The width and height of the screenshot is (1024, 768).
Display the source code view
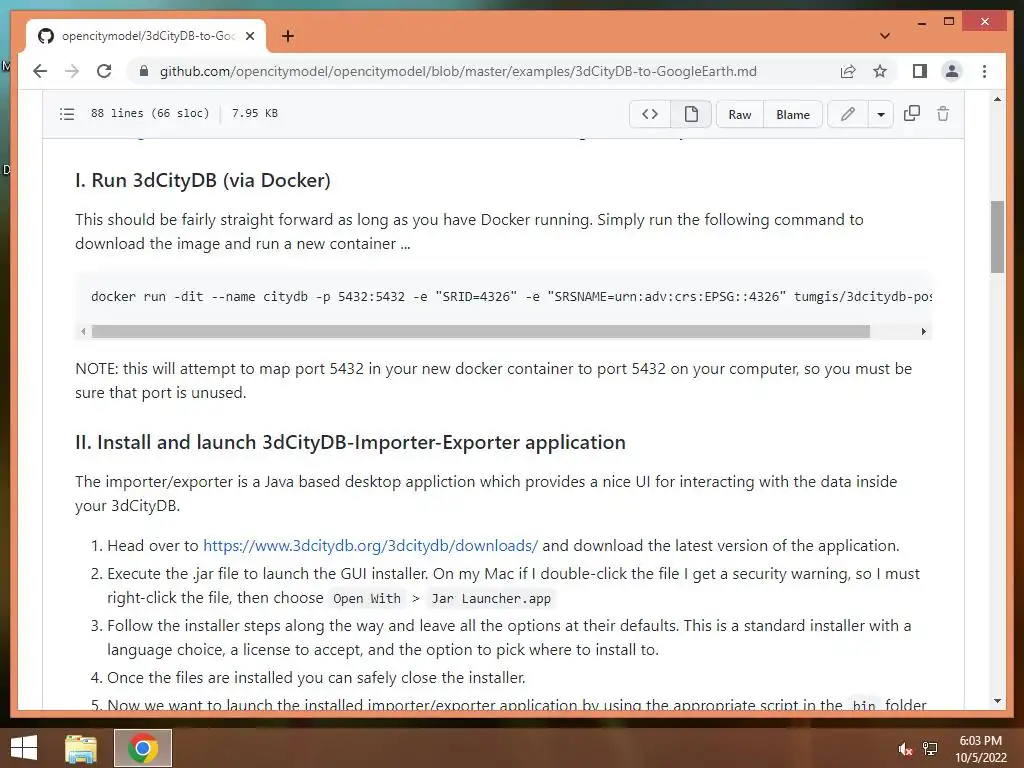[650, 114]
